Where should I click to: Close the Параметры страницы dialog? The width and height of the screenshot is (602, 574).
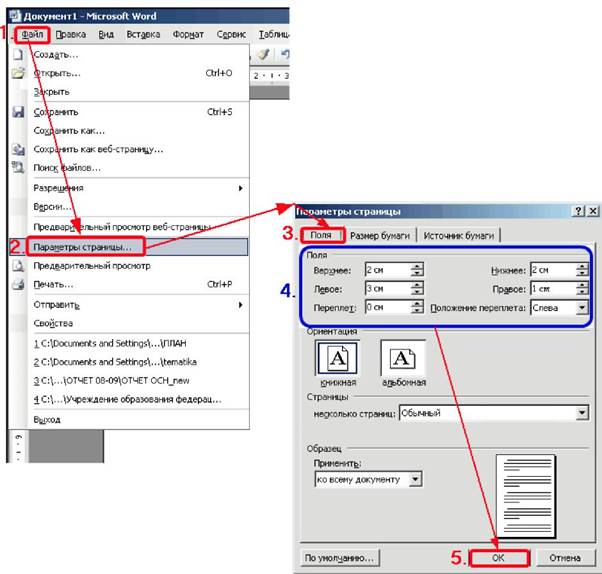click(593, 211)
